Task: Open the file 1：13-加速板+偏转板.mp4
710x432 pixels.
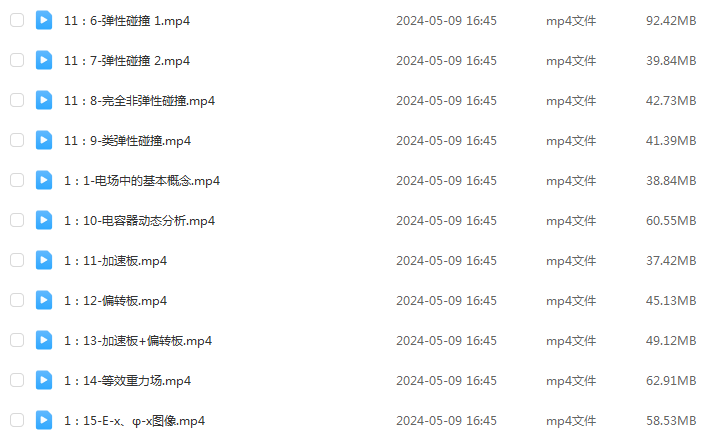Action: pyautogui.click(x=138, y=341)
